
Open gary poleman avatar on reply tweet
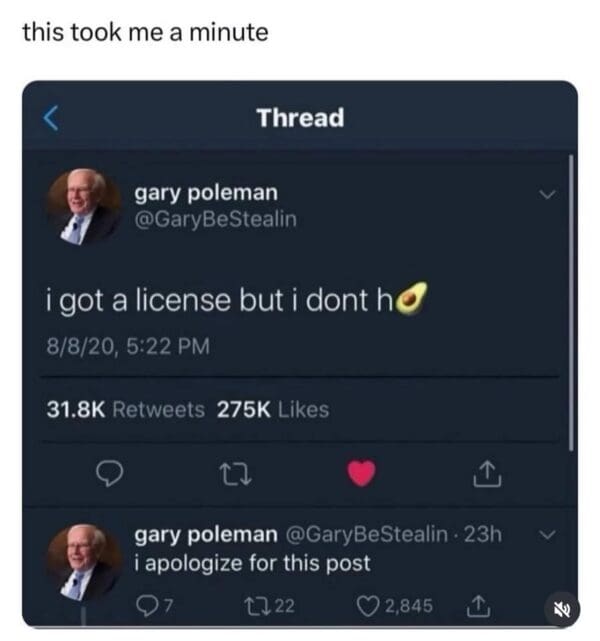click(x=84, y=562)
